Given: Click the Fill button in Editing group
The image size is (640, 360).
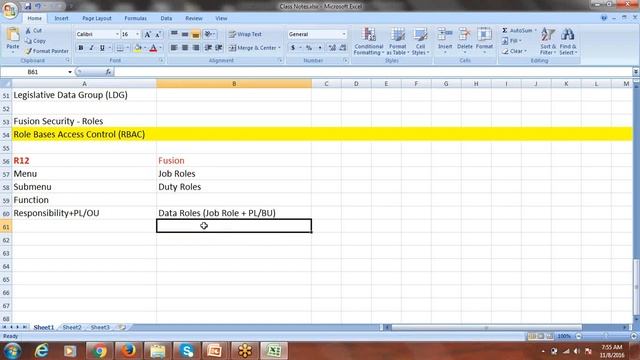Looking at the screenshot, I should (x=511, y=41).
